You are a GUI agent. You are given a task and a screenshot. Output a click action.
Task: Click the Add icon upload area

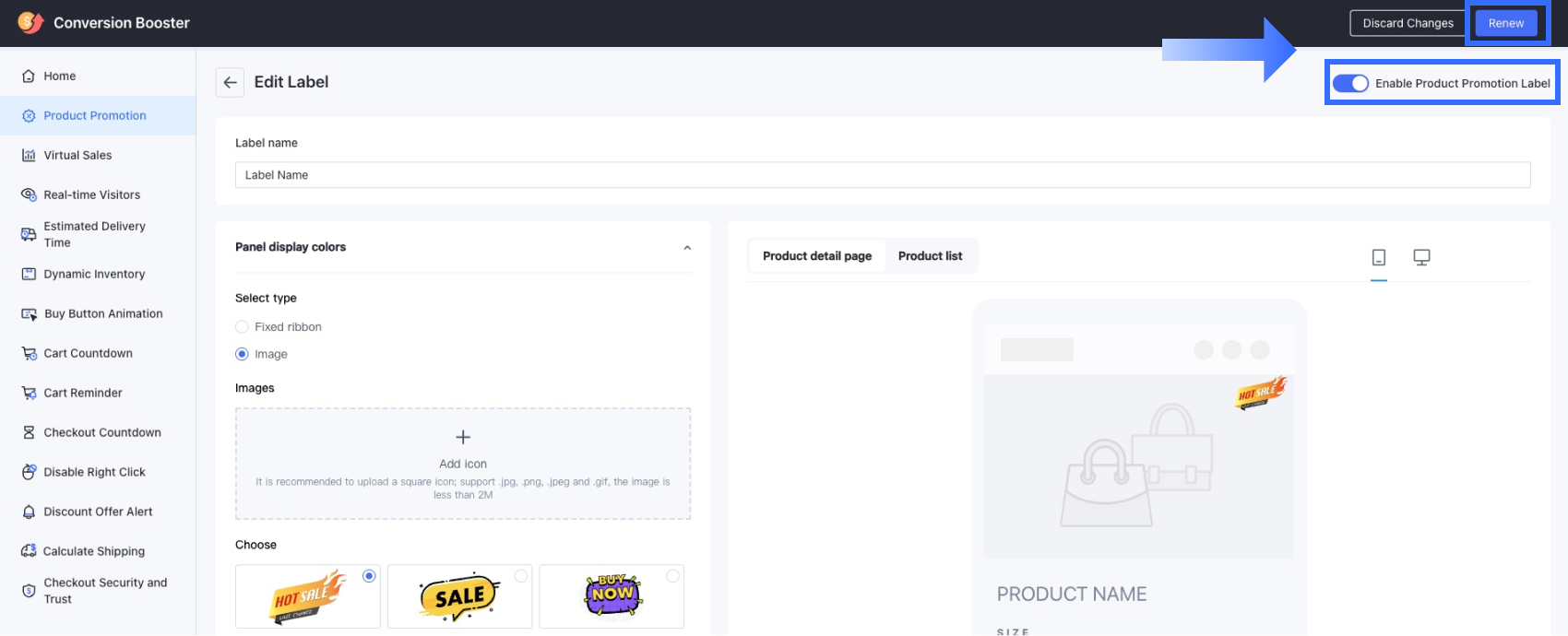(463, 464)
